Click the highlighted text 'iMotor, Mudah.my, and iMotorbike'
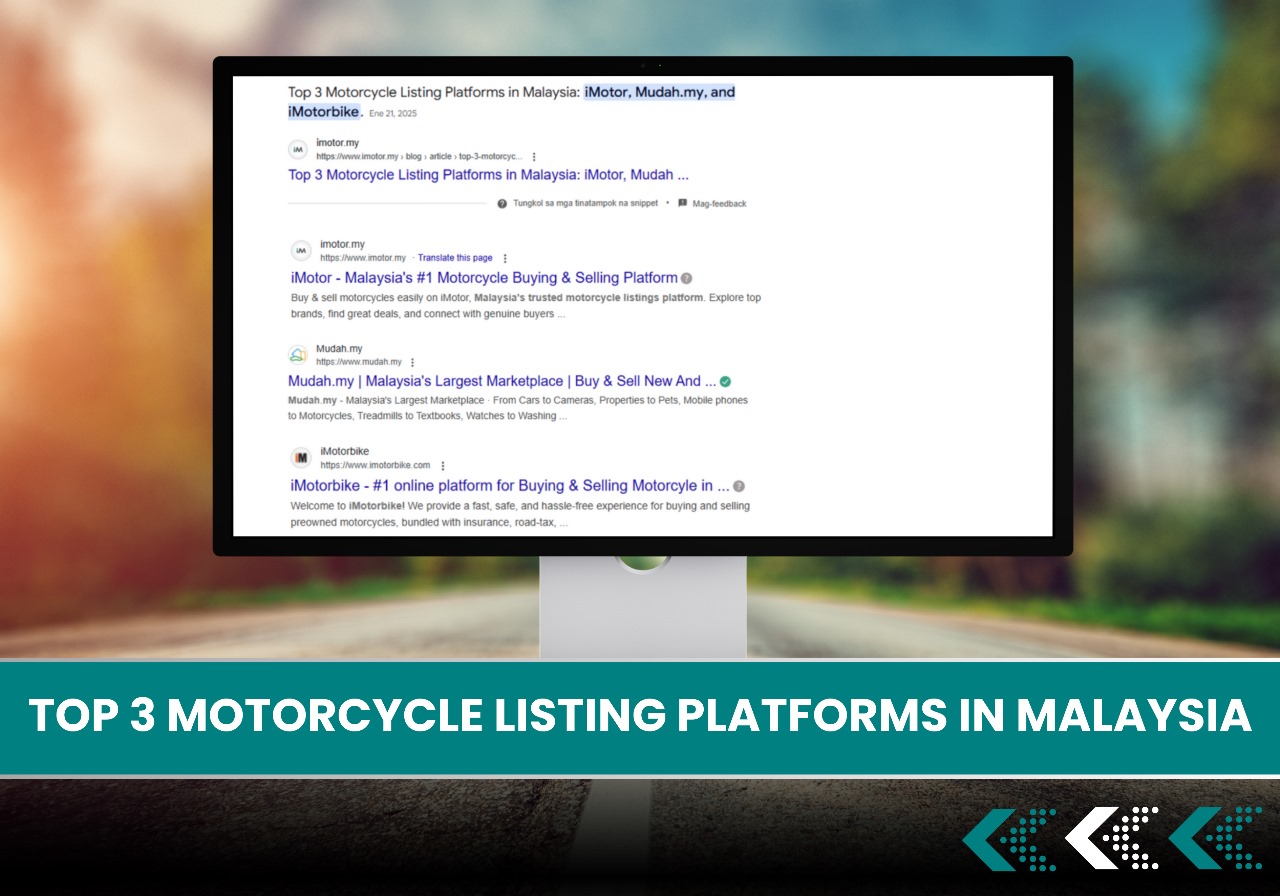 (x=659, y=92)
